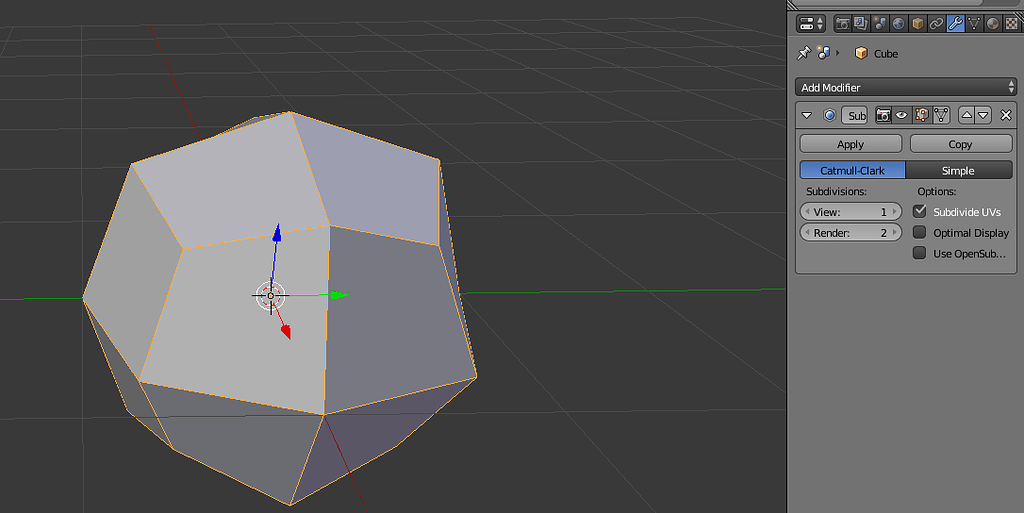This screenshot has width=1024, height=513.
Task: Increase the View subdivisions value
Action: pos(895,212)
